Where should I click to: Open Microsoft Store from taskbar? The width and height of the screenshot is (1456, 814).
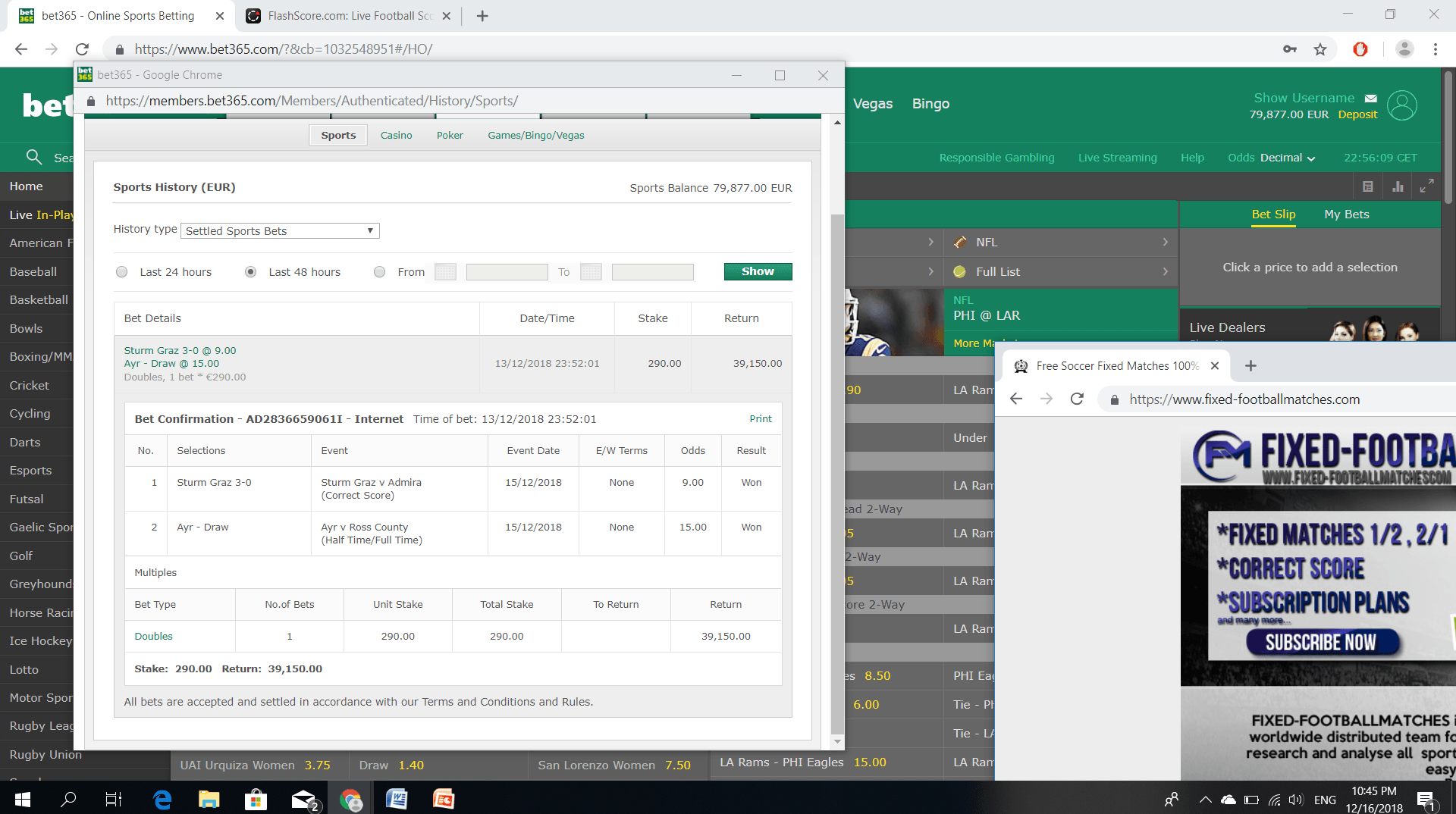click(256, 799)
